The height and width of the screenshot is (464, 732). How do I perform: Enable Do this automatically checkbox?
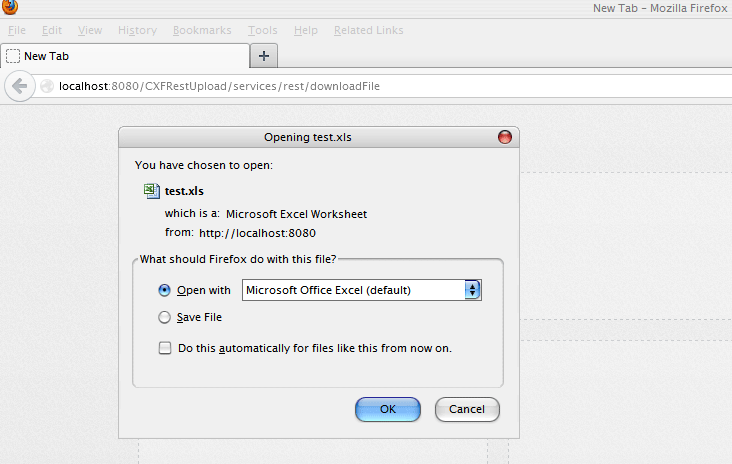[x=165, y=348]
